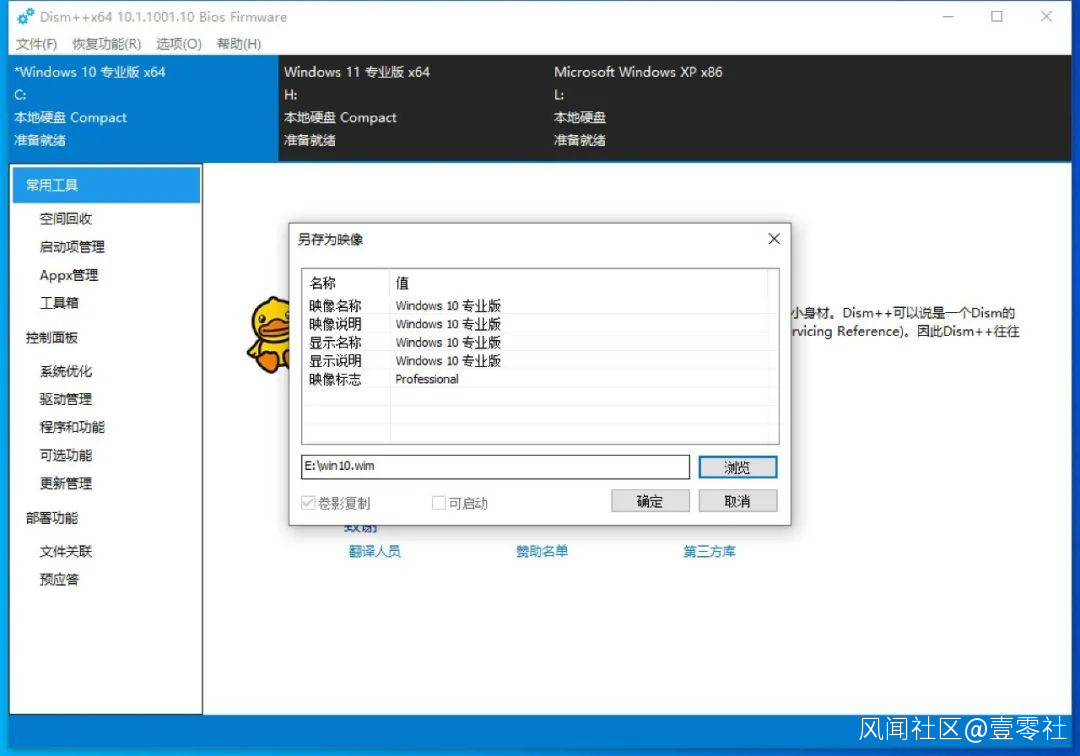Open 驱动管理 in the sidebar
The image size is (1080, 756).
coord(65,399)
